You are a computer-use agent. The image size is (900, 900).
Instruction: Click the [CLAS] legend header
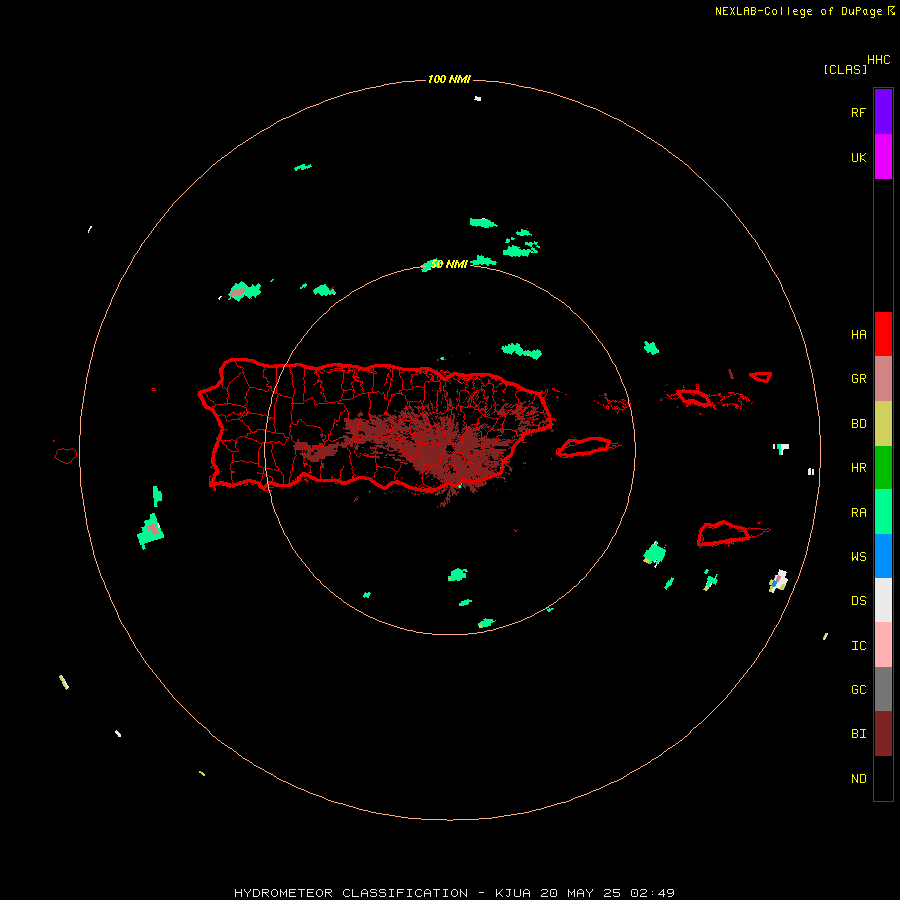845,69
